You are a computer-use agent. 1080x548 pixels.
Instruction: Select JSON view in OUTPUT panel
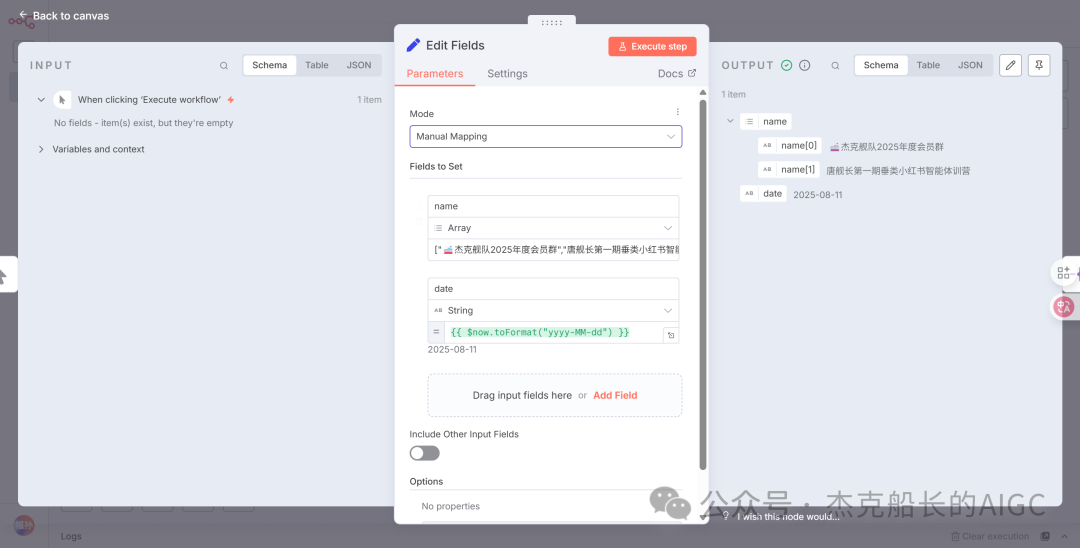pos(970,65)
